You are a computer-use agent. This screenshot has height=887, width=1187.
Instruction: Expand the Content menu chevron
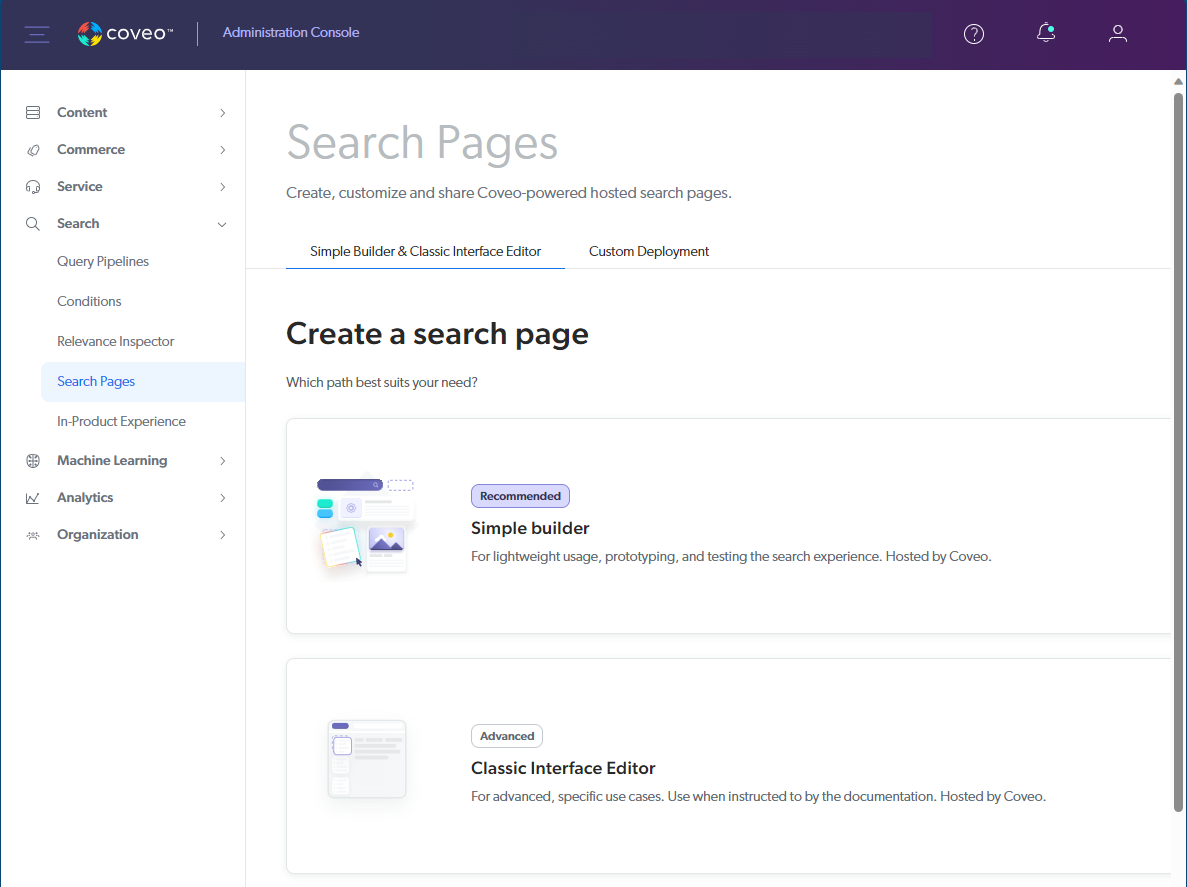tap(223, 113)
